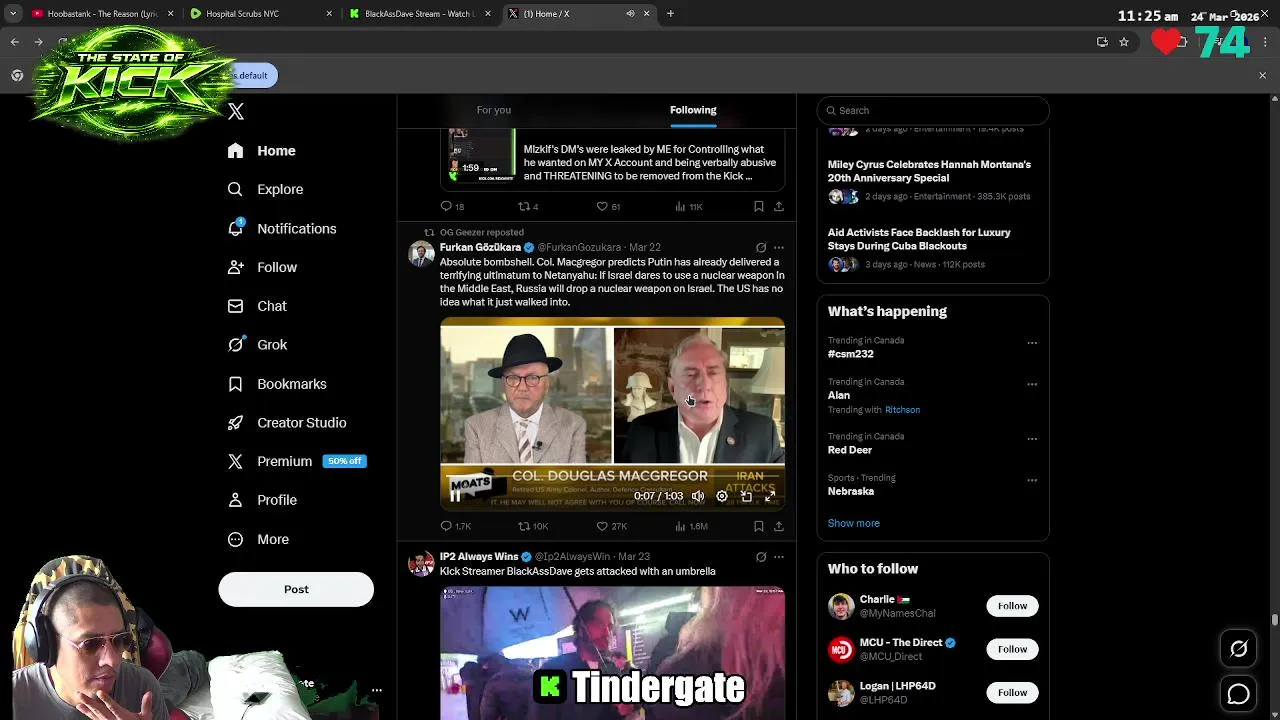Open more options for #csm232 trend
The height and width of the screenshot is (720, 1280).
pyautogui.click(x=1032, y=343)
